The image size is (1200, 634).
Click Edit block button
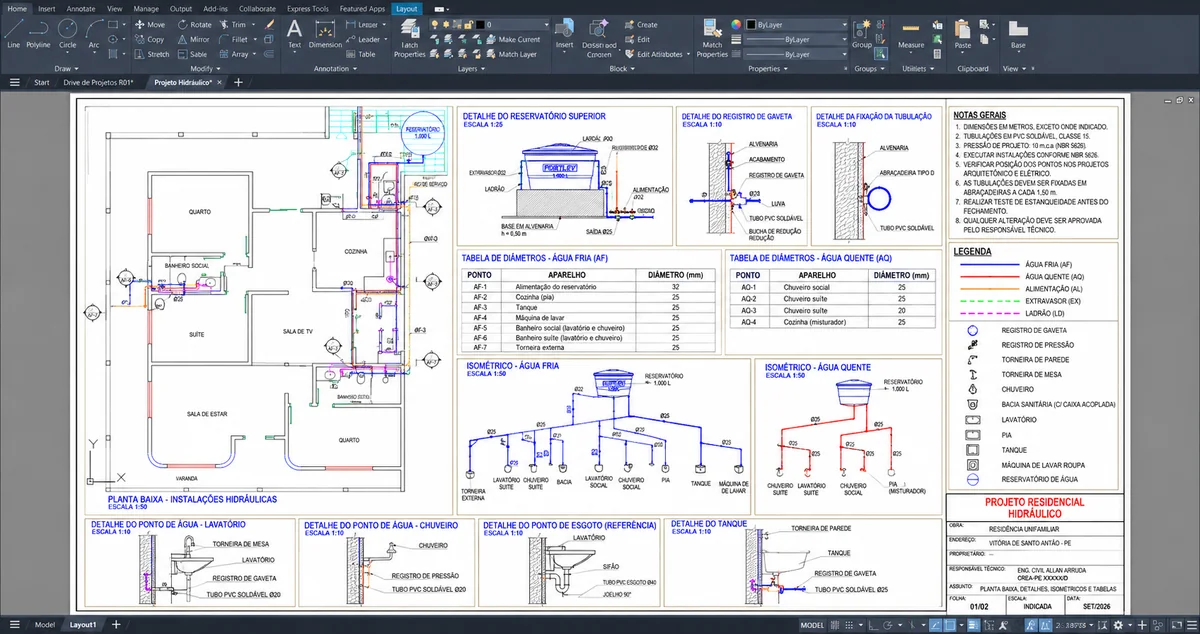636,39
